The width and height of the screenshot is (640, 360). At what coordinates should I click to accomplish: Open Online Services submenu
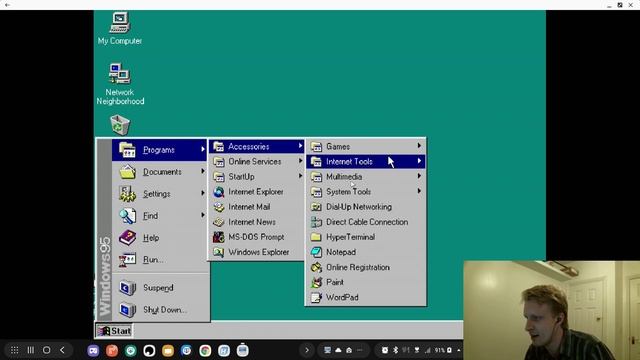[256, 162]
